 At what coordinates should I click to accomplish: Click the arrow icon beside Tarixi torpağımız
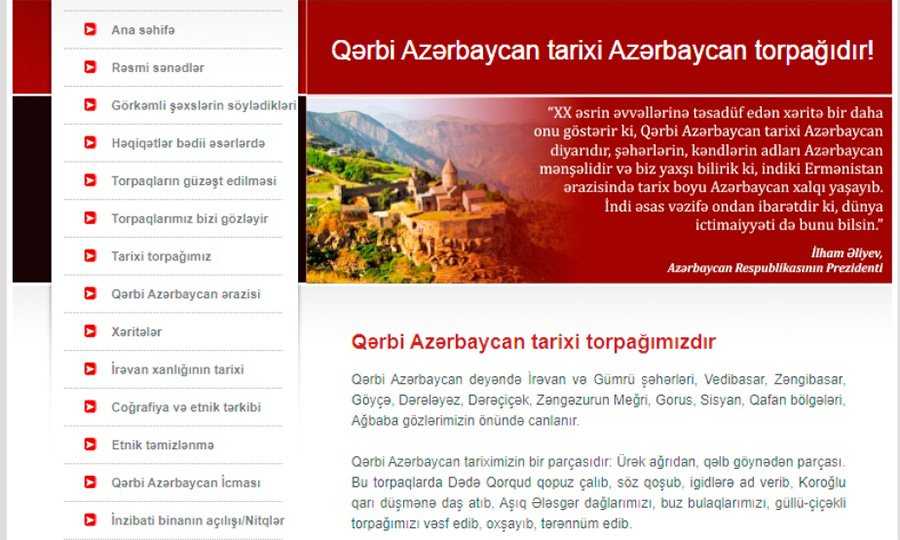coord(90,256)
